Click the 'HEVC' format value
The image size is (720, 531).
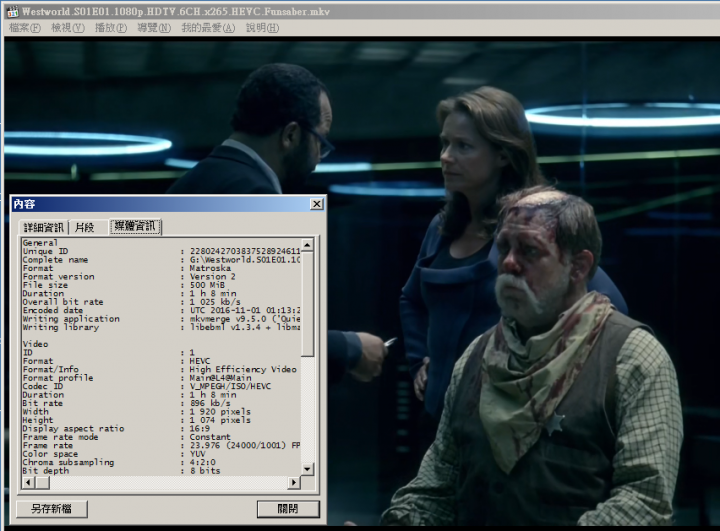200,361
